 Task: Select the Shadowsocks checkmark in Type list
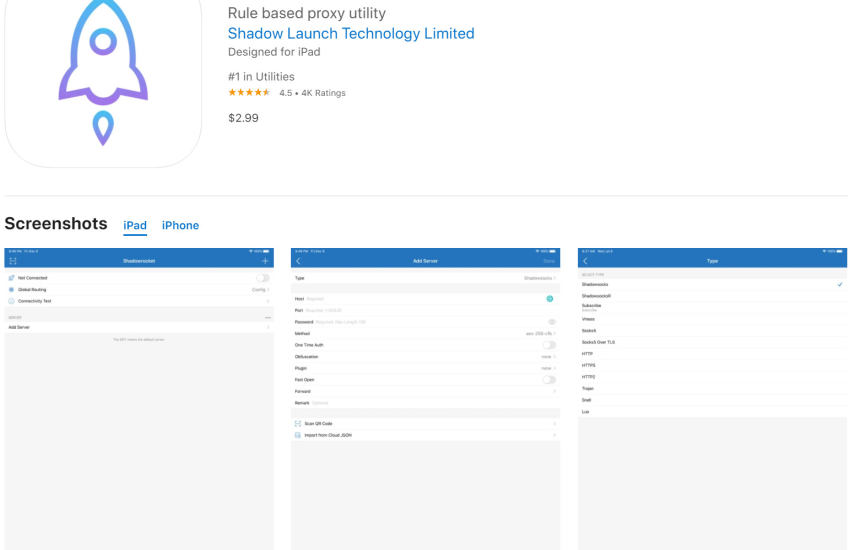[x=840, y=284]
